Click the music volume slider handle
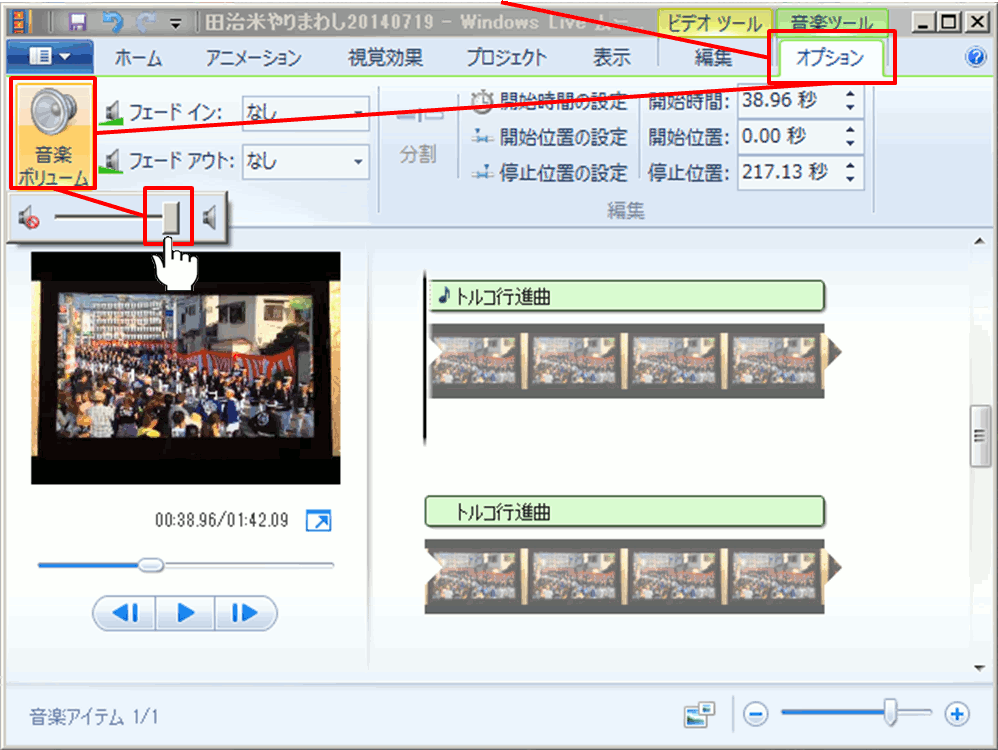998x750 pixels. click(171, 216)
